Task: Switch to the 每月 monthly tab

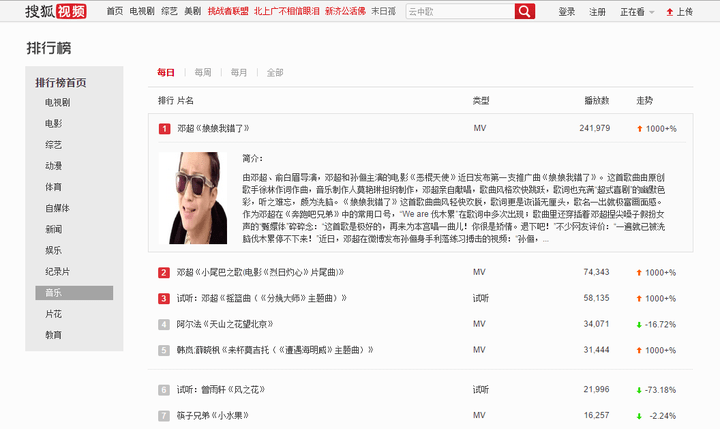Action: [239, 73]
